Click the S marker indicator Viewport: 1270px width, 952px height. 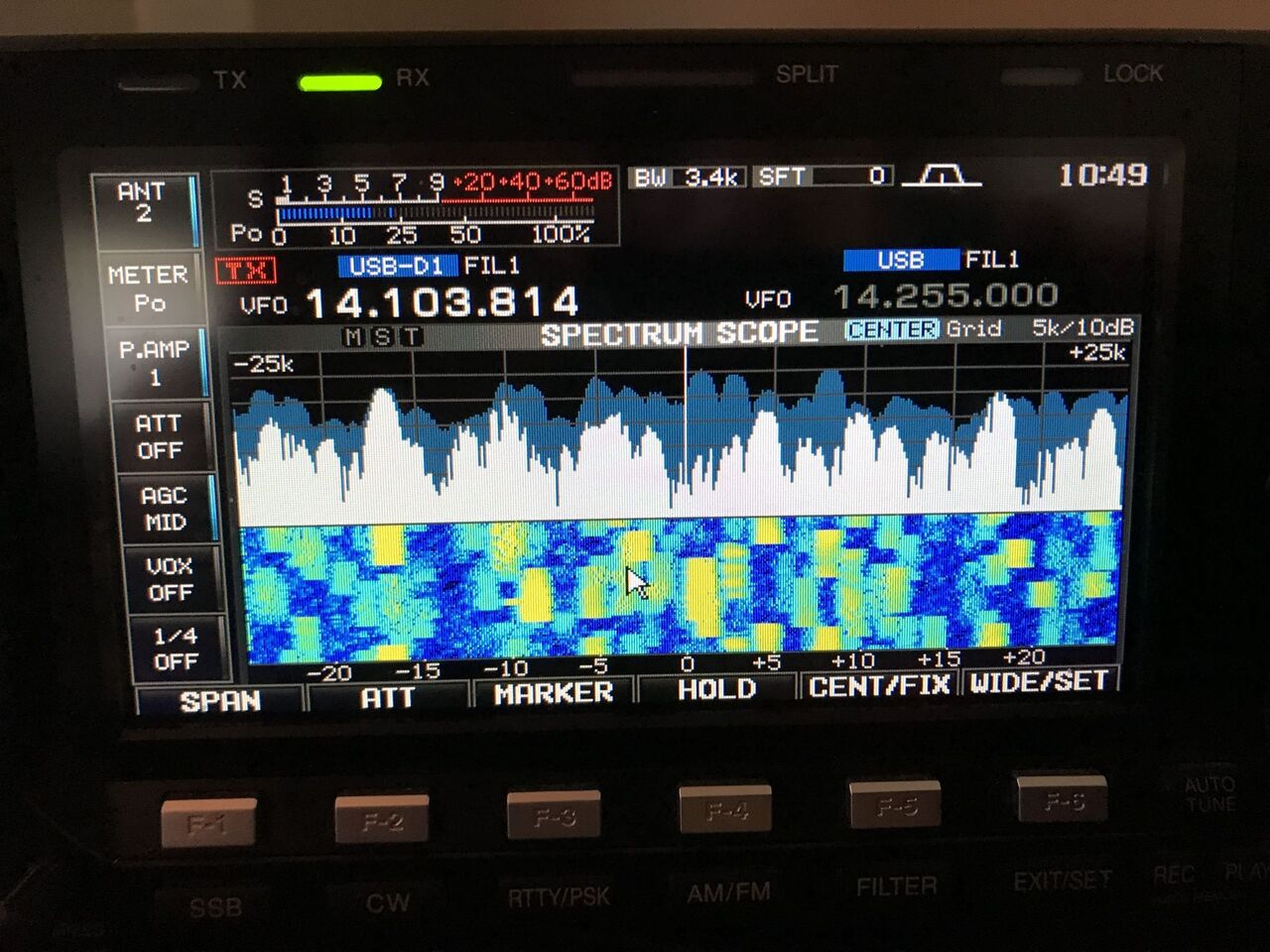pyautogui.click(x=382, y=337)
